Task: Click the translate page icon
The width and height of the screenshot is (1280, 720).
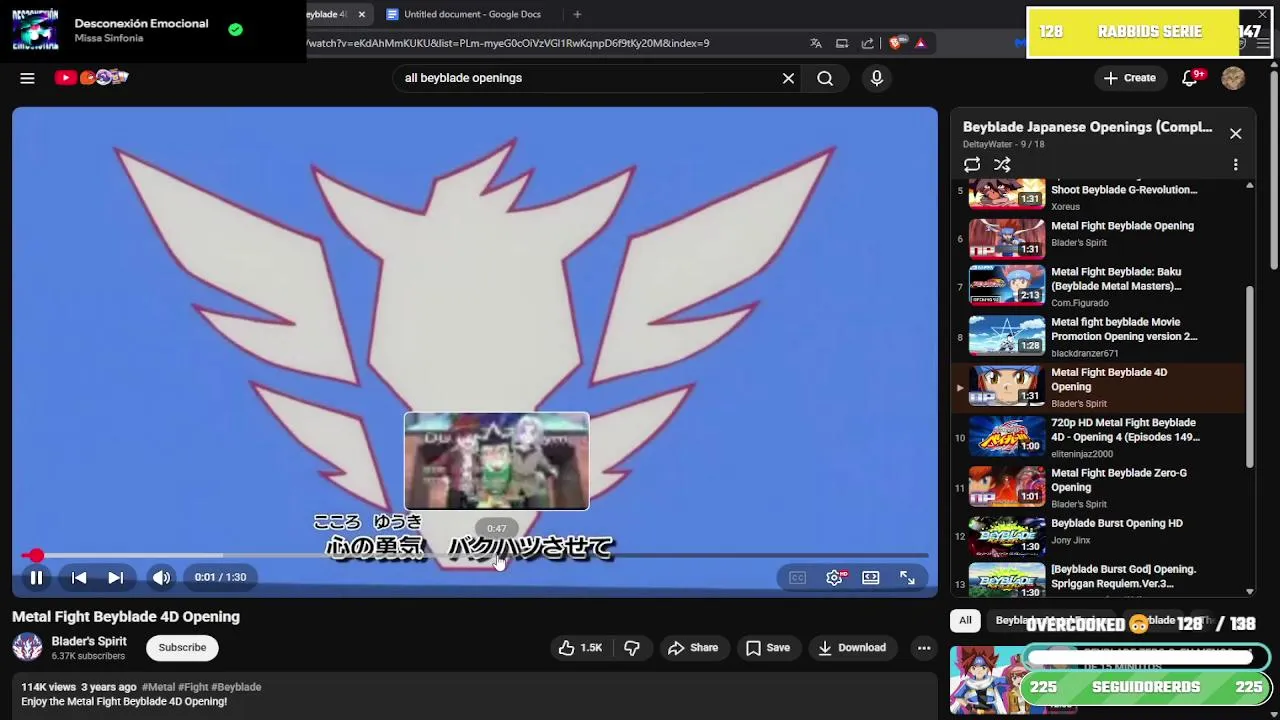Action: pyautogui.click(x=816, y=43)
